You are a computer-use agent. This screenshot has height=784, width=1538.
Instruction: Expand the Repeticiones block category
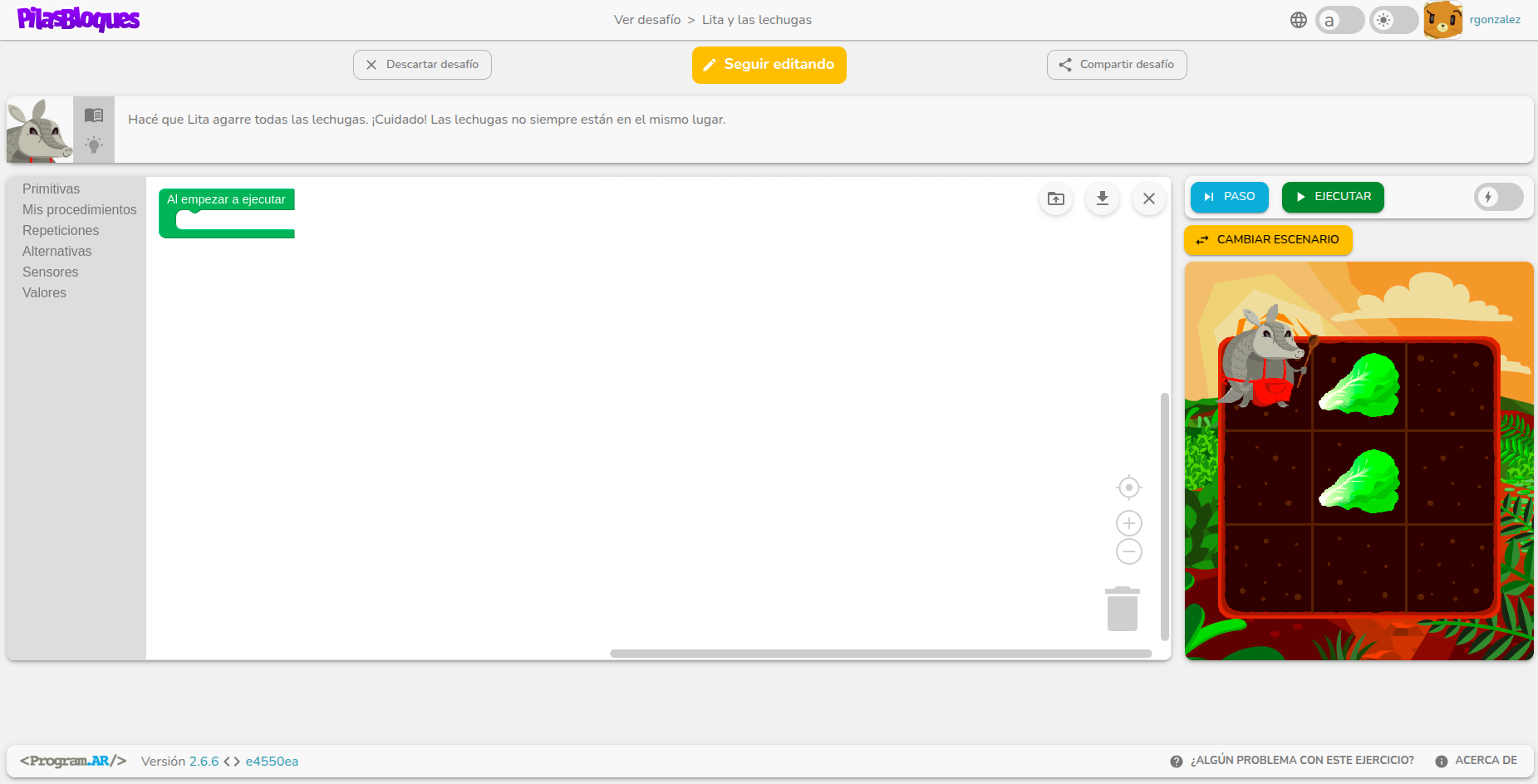(61, 231)
